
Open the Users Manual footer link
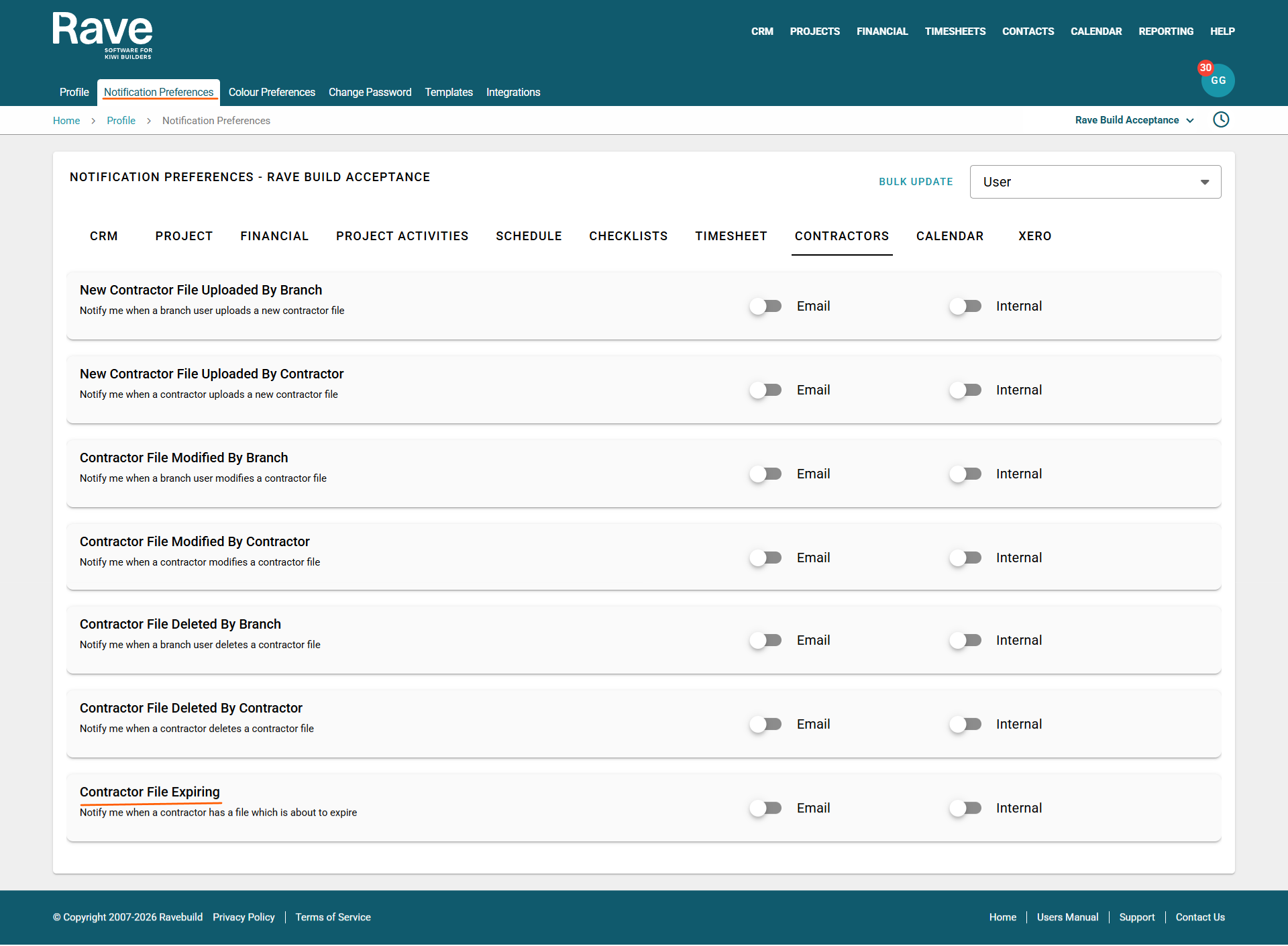coord(1067,917)
